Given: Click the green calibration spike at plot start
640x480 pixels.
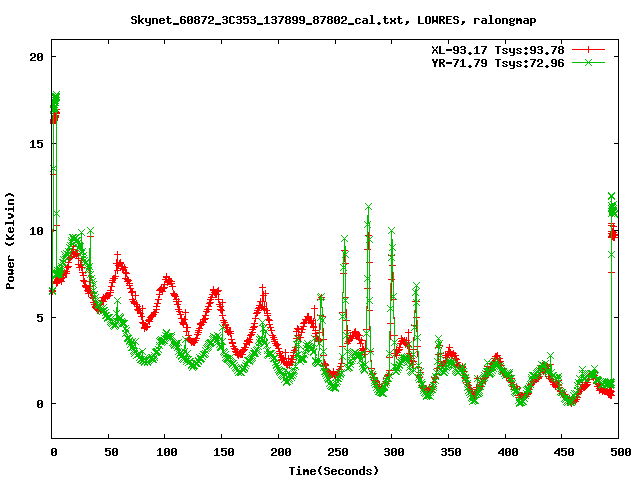Looking at the screenshot, I should (55, 100).
